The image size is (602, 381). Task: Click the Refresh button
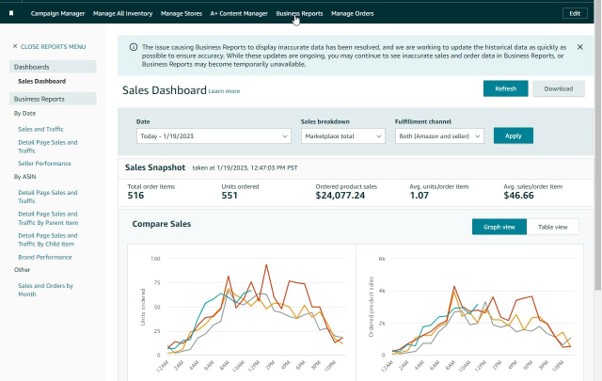pos(506,89)
